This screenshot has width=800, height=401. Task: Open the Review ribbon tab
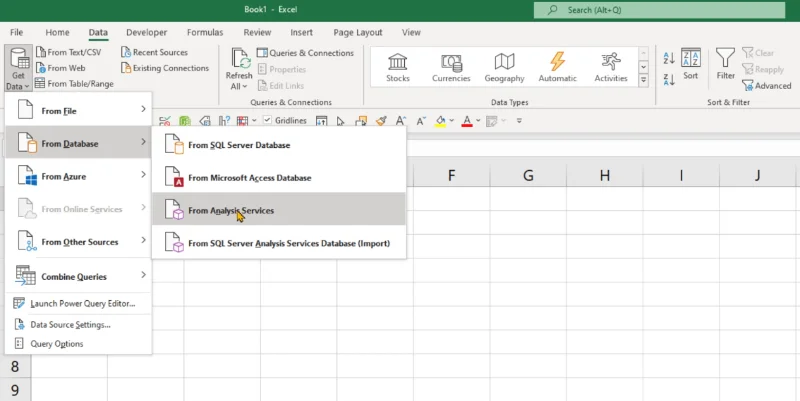pos(257,32)
